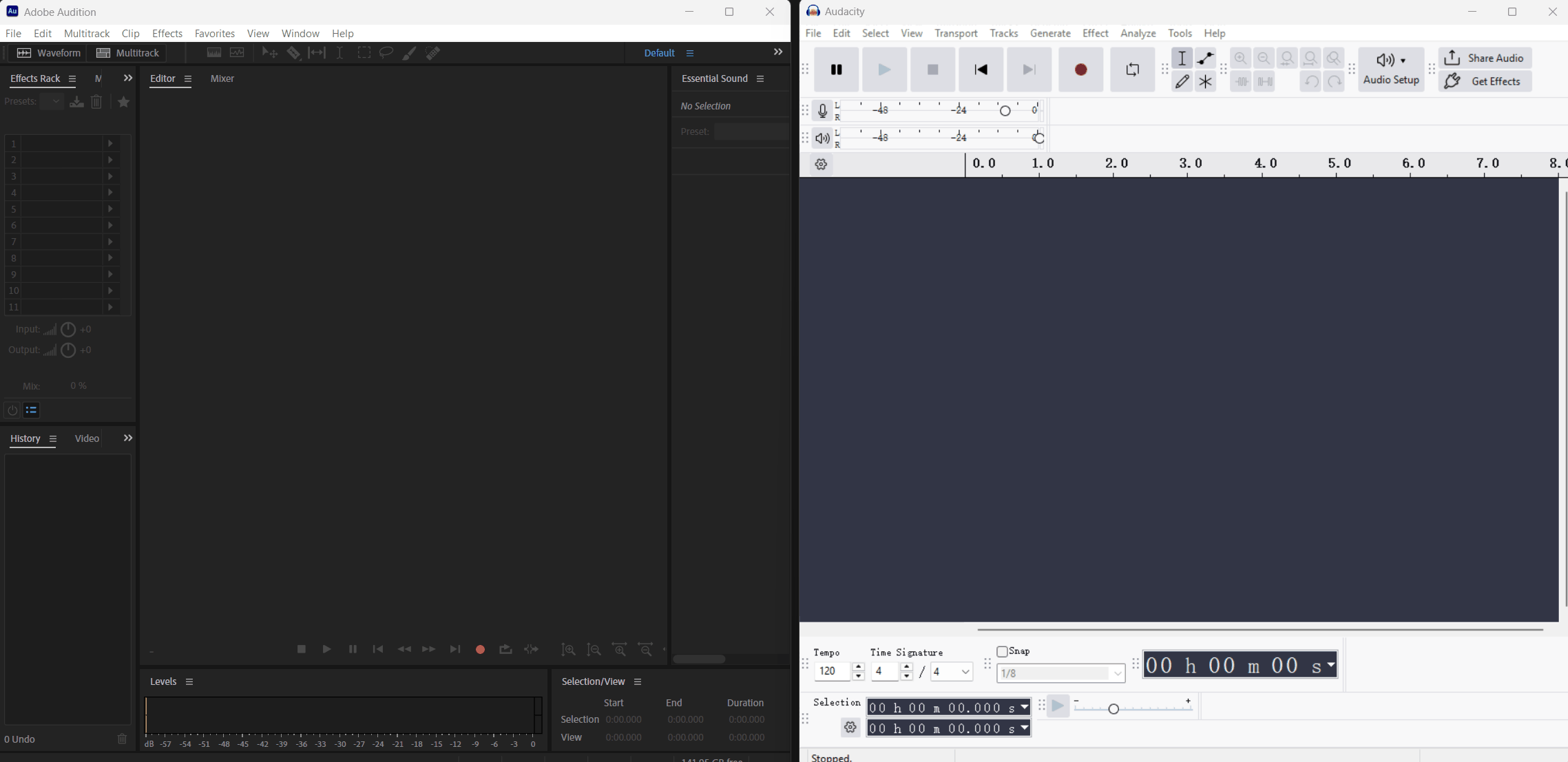Screen dimensions: 1568x762
Task: Click Adobe Audition's red record button
Action: coord(480,649)
